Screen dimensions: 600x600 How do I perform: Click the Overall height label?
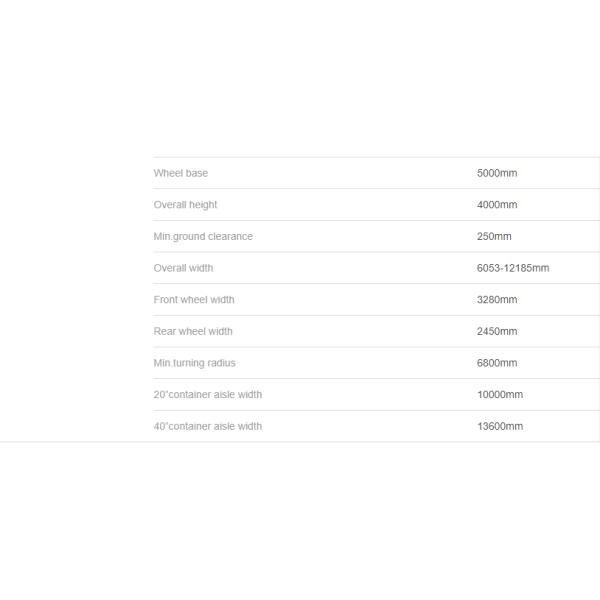click(185, 205)
